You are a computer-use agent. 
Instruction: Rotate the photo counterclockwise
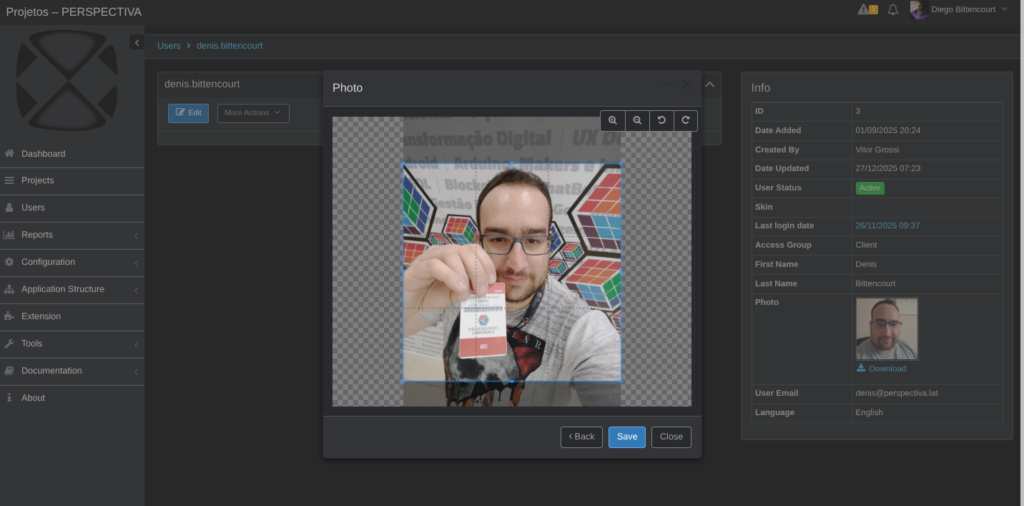pyautogui.click(x=661, y=120)
